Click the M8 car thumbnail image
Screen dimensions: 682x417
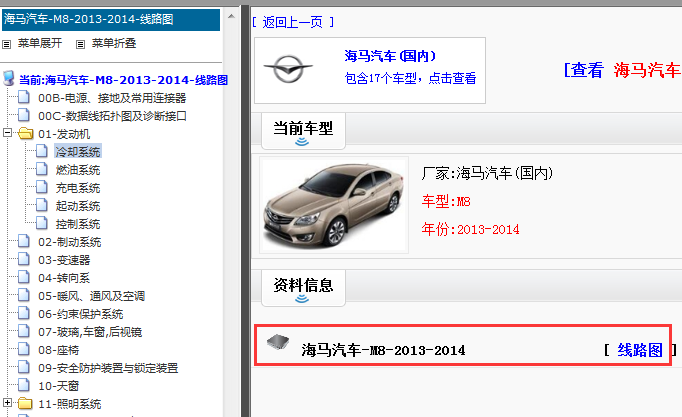point(334,205)
